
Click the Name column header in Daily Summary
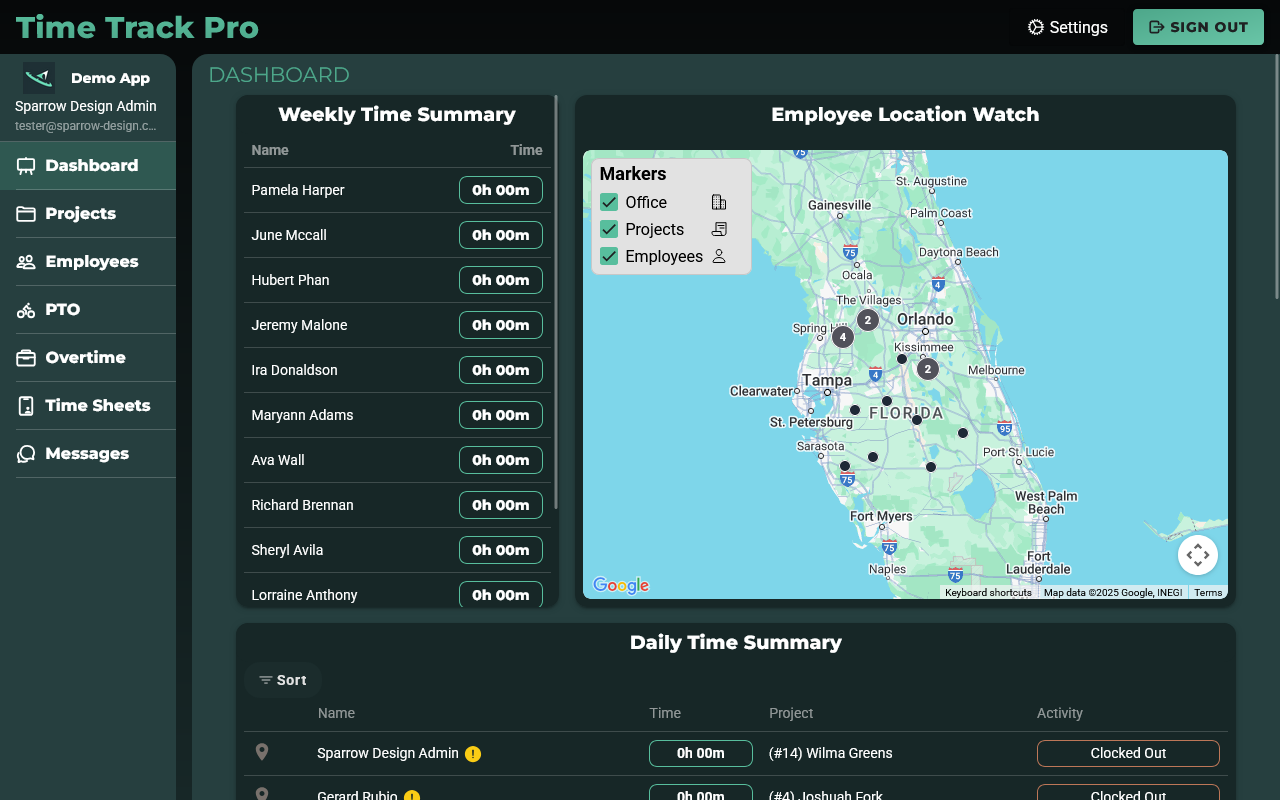click(x=336, y=713)
